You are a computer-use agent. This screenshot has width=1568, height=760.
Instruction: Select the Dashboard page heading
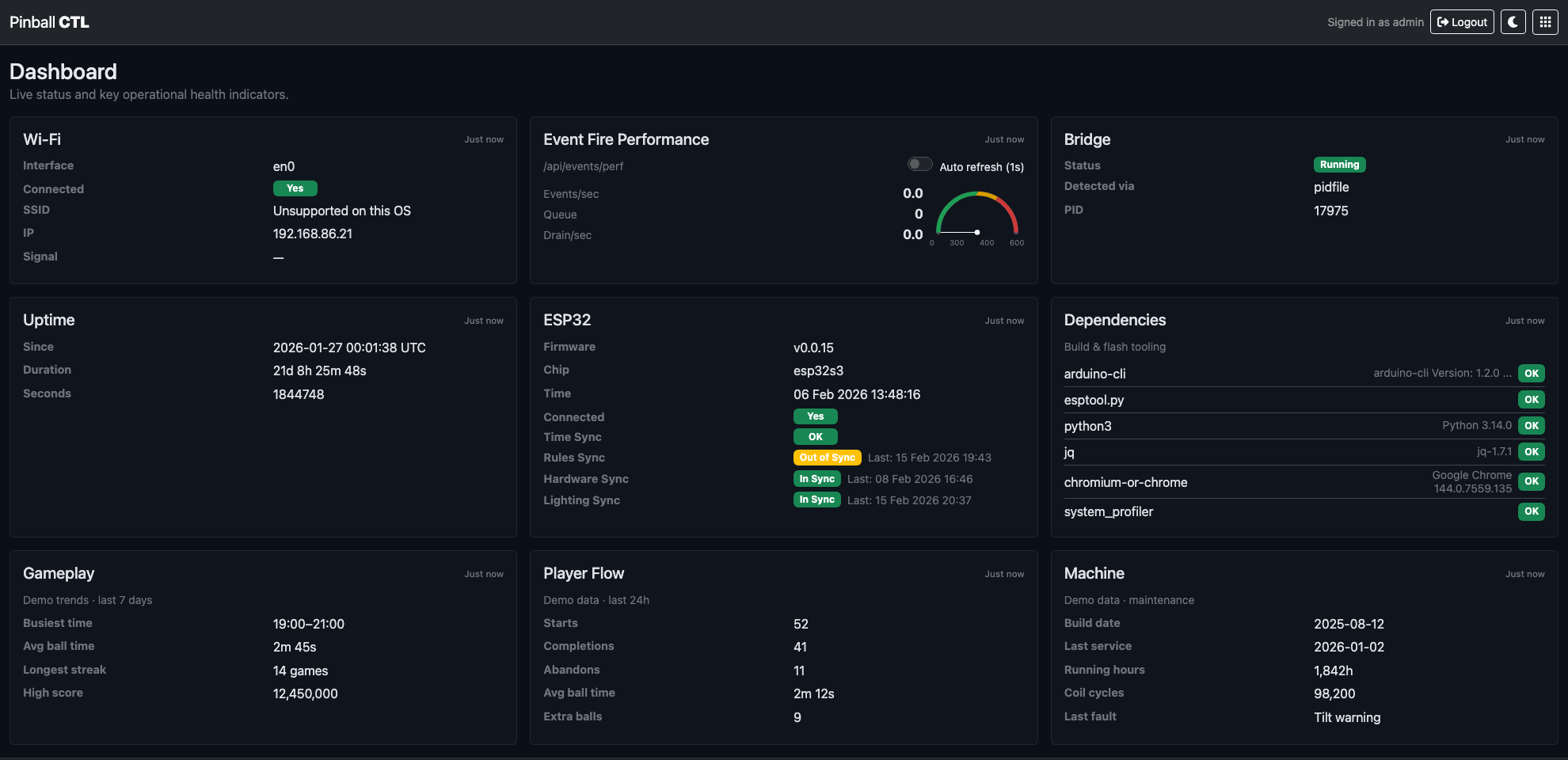pyautogui.click(x=63, y=71)
